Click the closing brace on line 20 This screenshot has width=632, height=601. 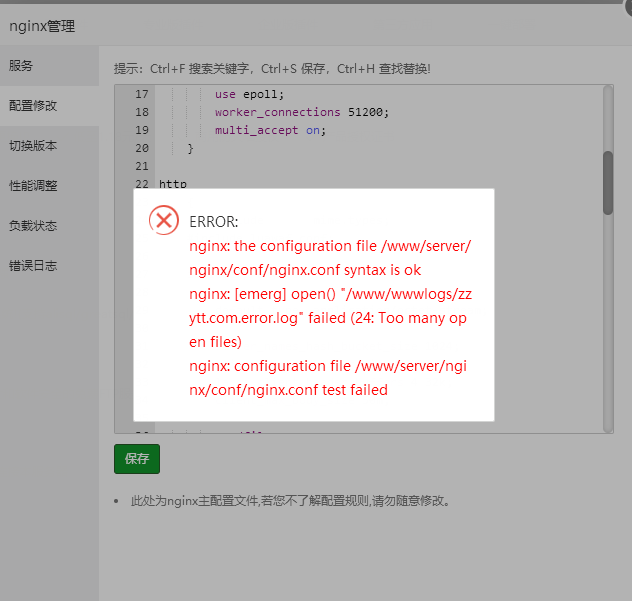190,148
